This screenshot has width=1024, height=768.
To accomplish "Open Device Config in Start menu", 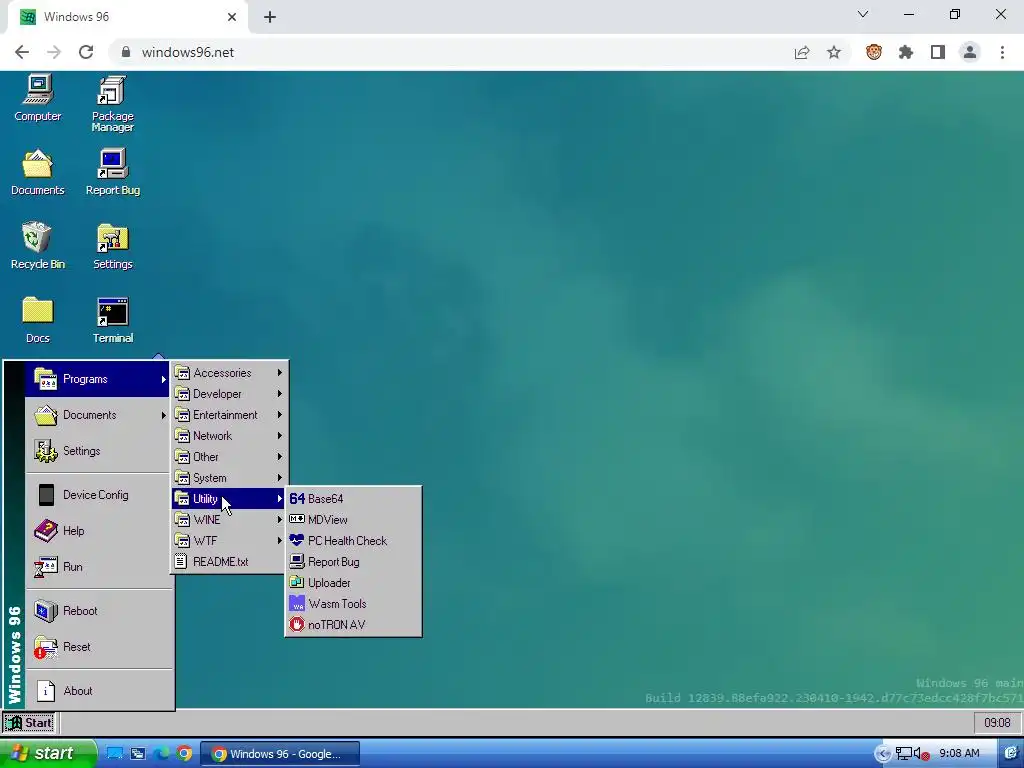I will point(99,494).
